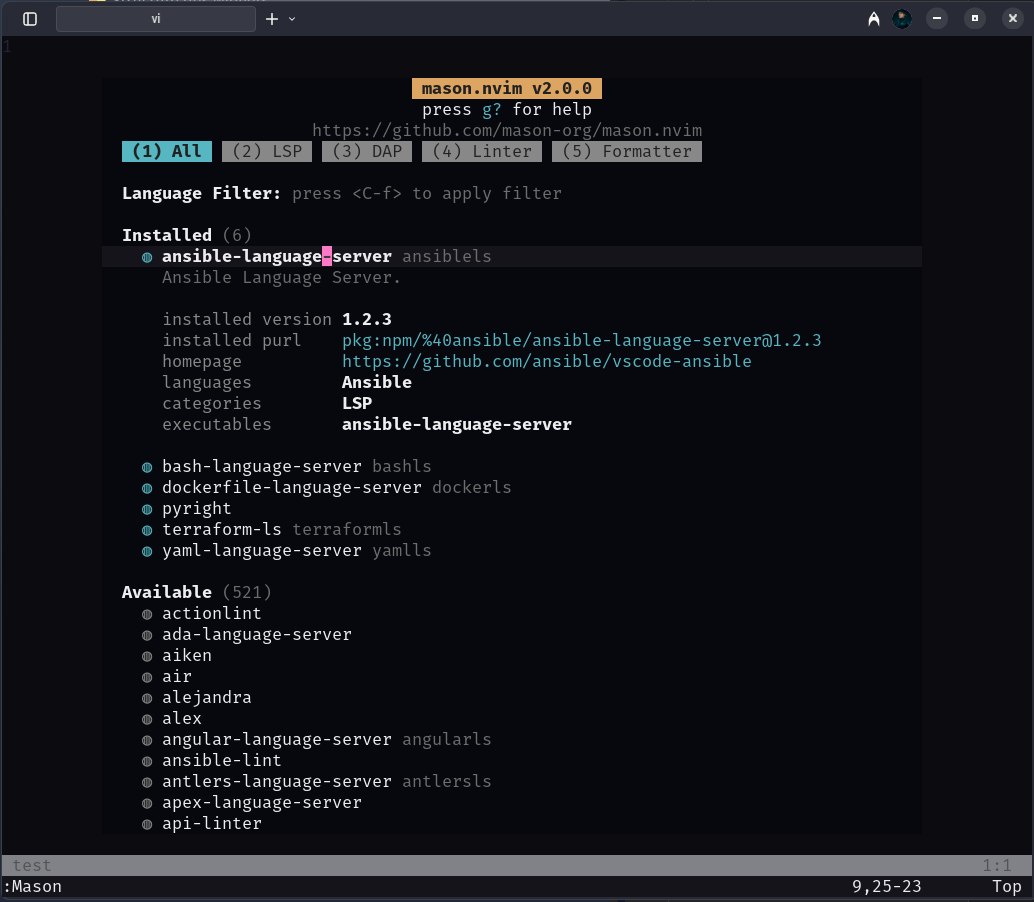Select the aiken package name
The image size is (1034, 902).
tap(187, 655)
